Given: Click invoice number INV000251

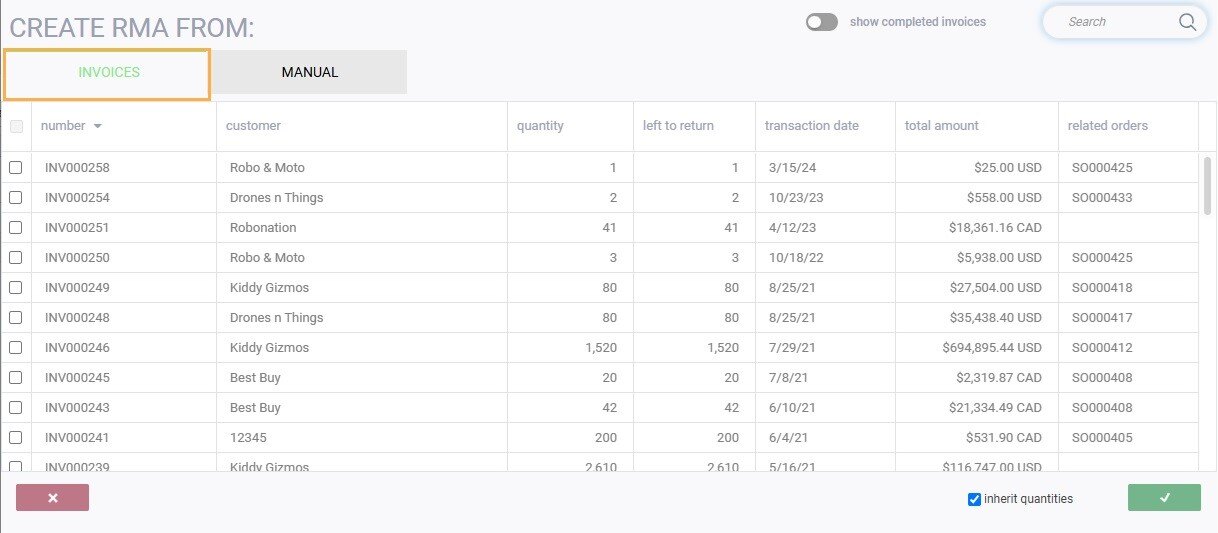Looking at the screenshot, I should click(x=77, y=228).
